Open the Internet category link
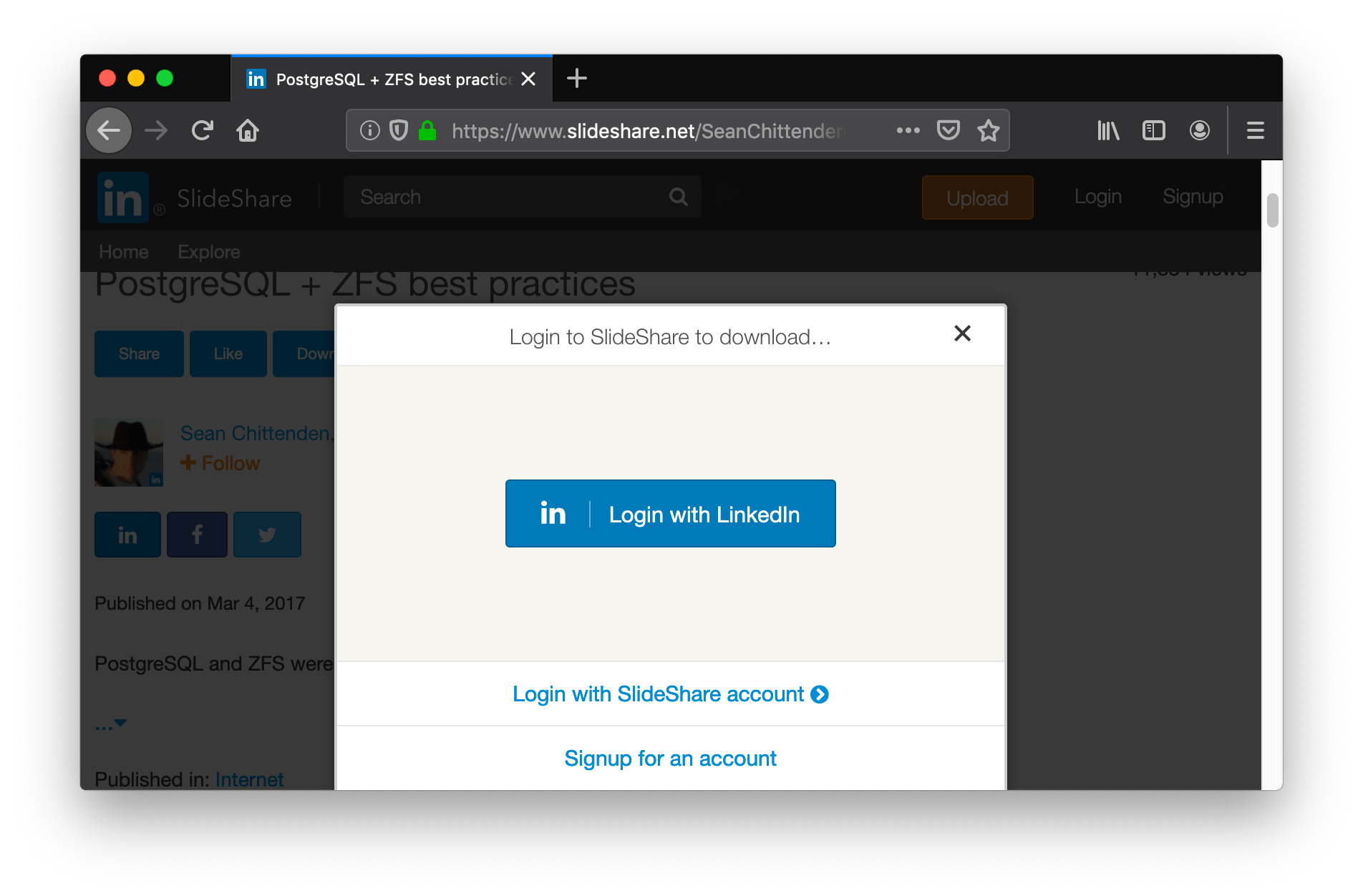The image size is (1363, 896). (x=249, y=779)
